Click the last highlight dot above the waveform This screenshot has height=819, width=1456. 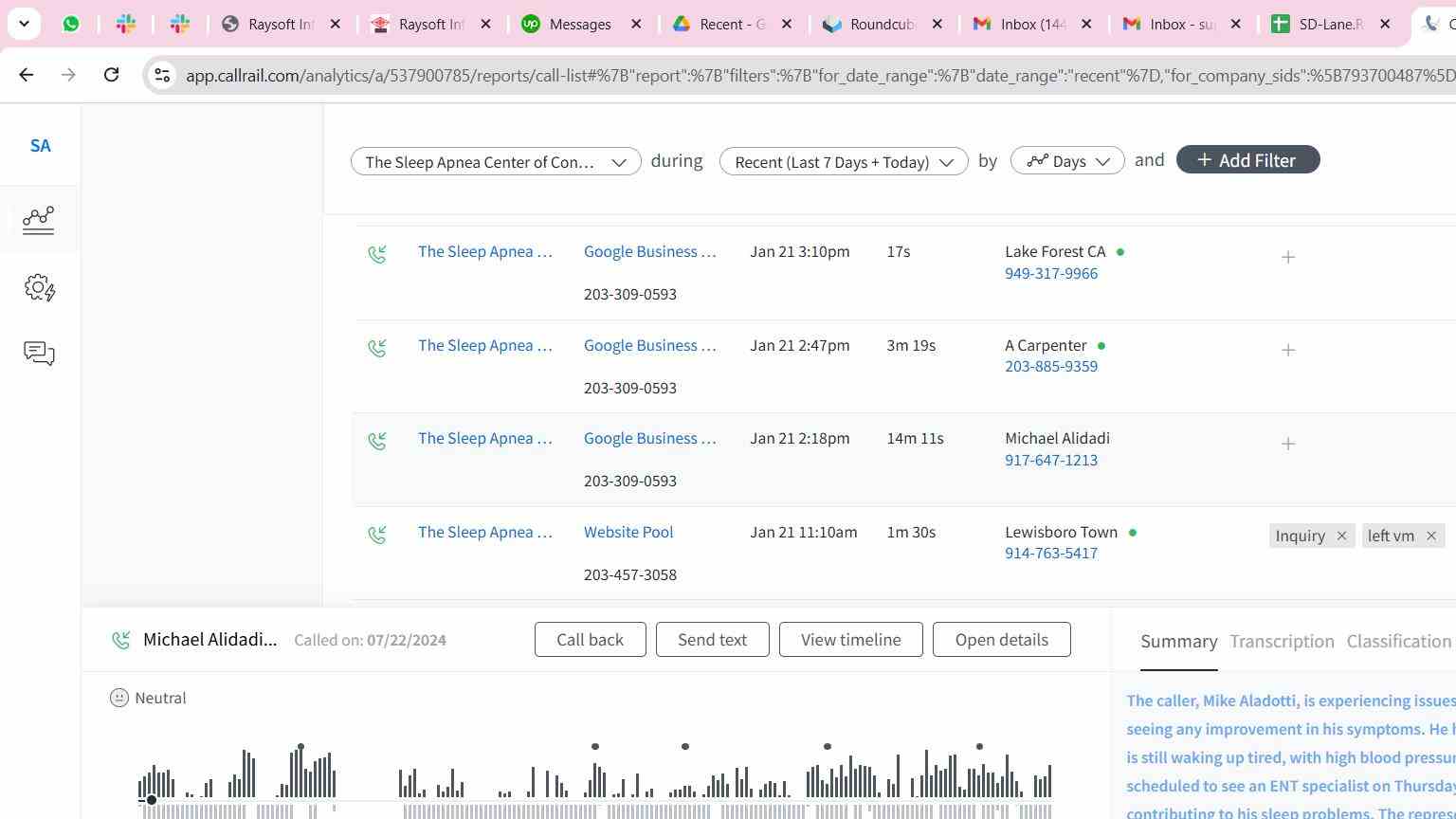tap(979, 747)
